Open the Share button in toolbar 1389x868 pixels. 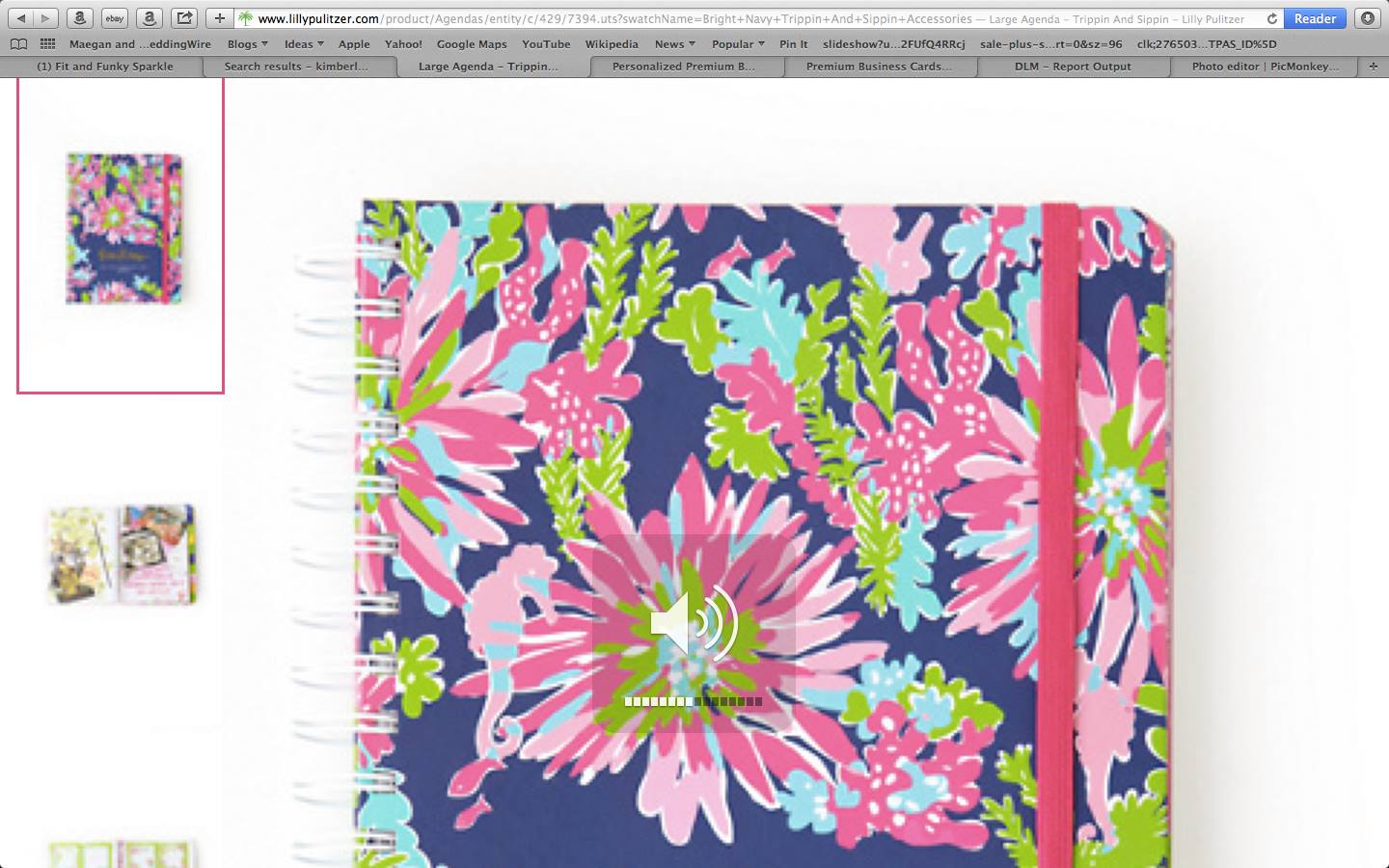click(184, 18)
